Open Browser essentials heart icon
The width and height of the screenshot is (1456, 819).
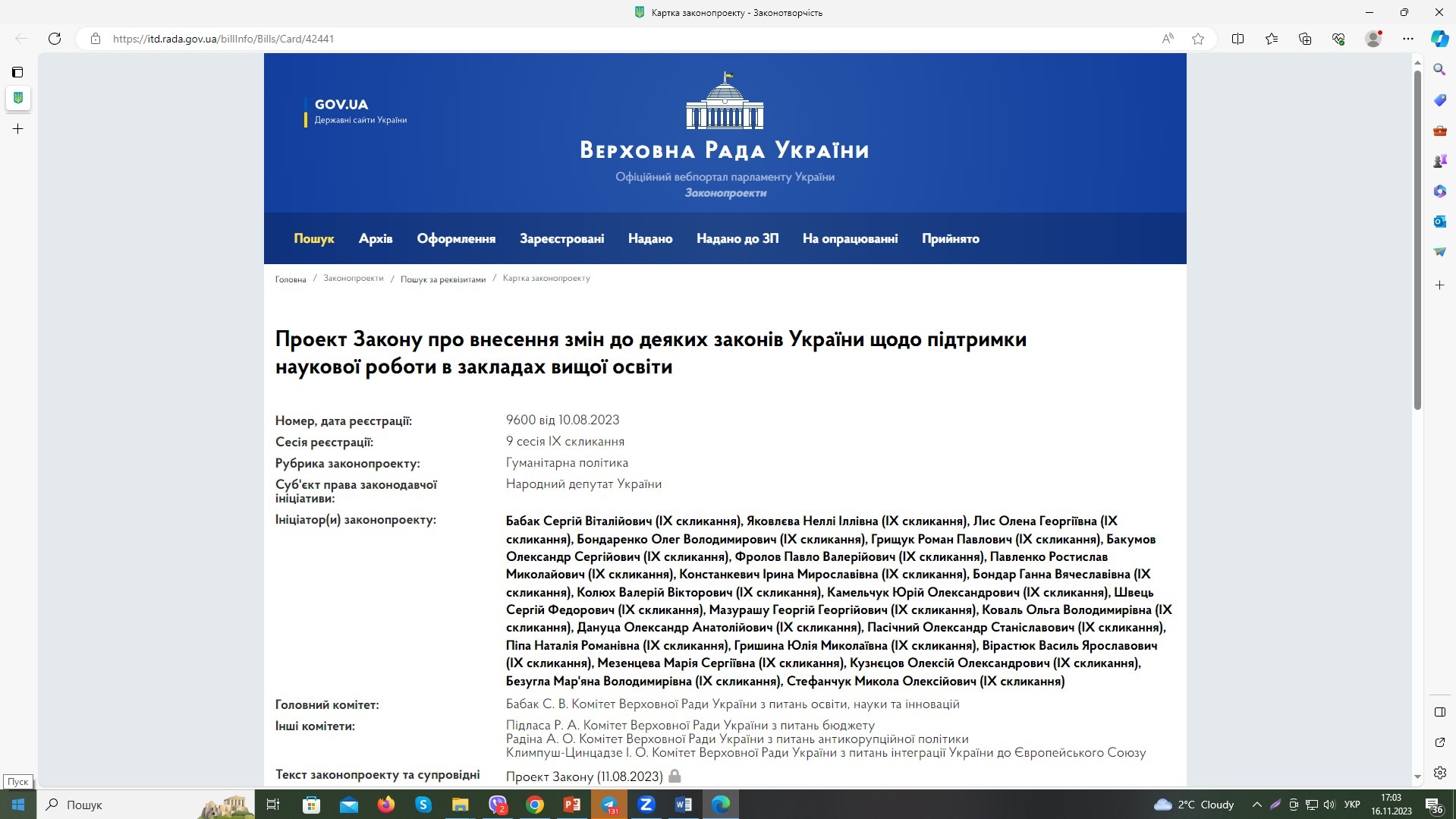coord(1338,39)
